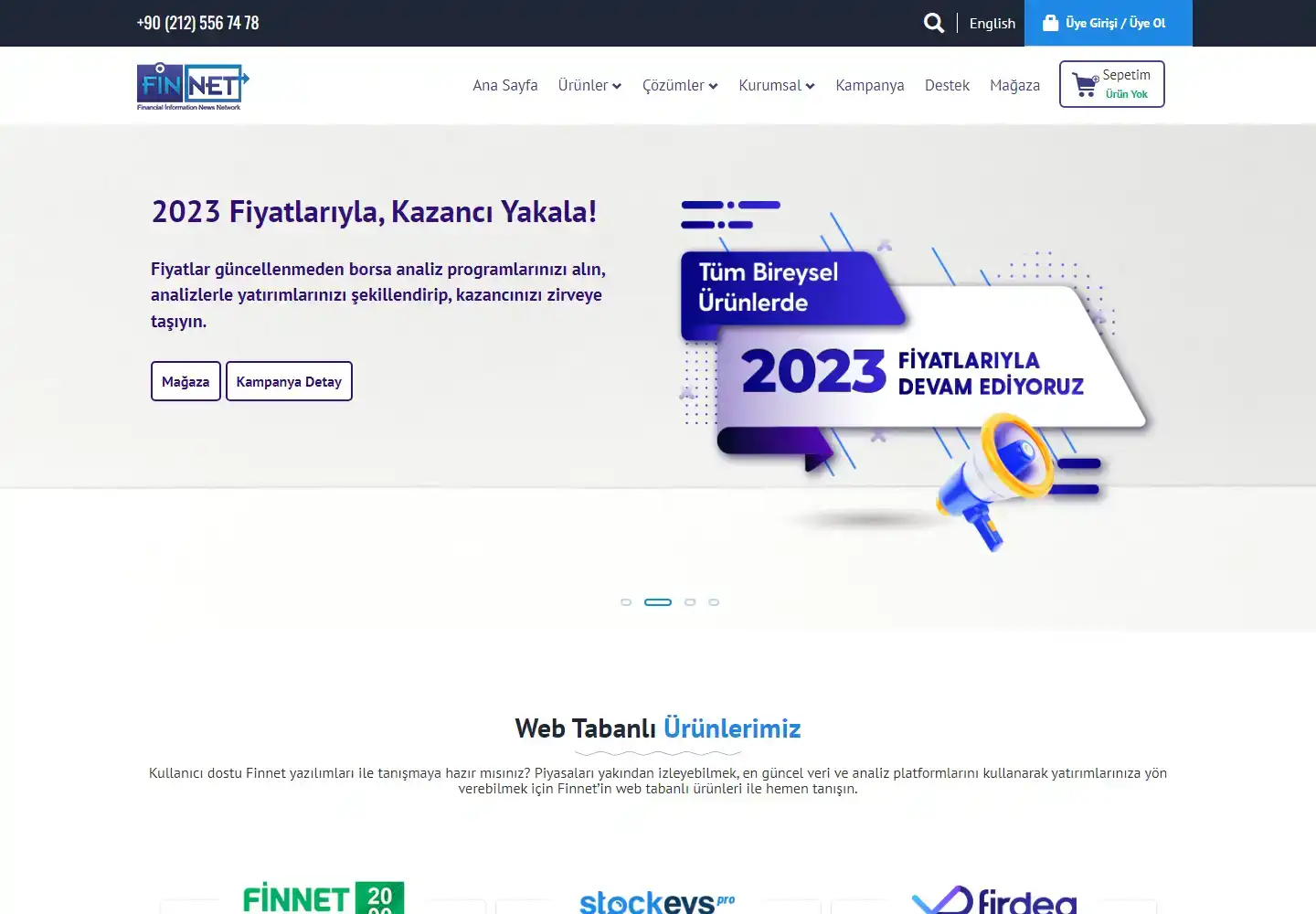Screen dimensions: 1316x914
Task: Click Üye Girişi / Üye Ol button
Action: 1109,23
